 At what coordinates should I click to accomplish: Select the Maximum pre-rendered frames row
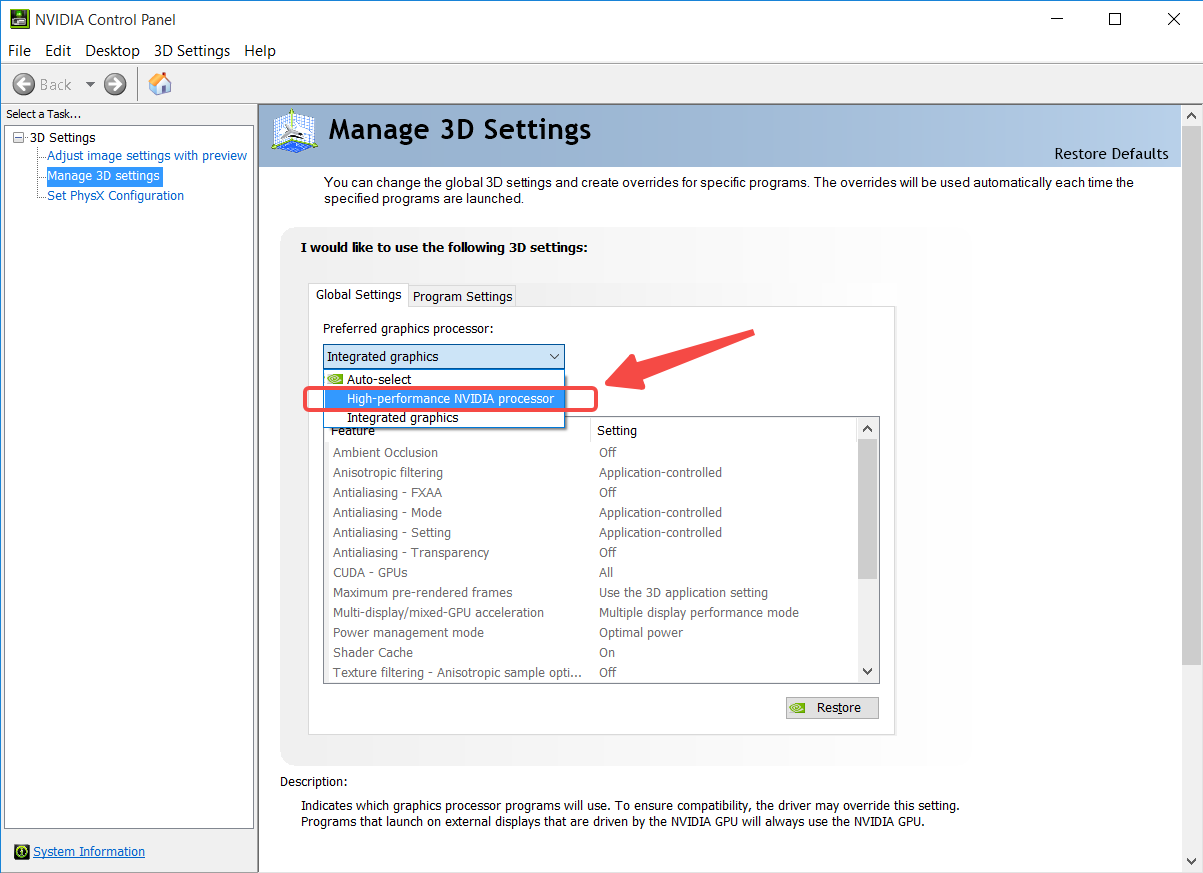590,593
